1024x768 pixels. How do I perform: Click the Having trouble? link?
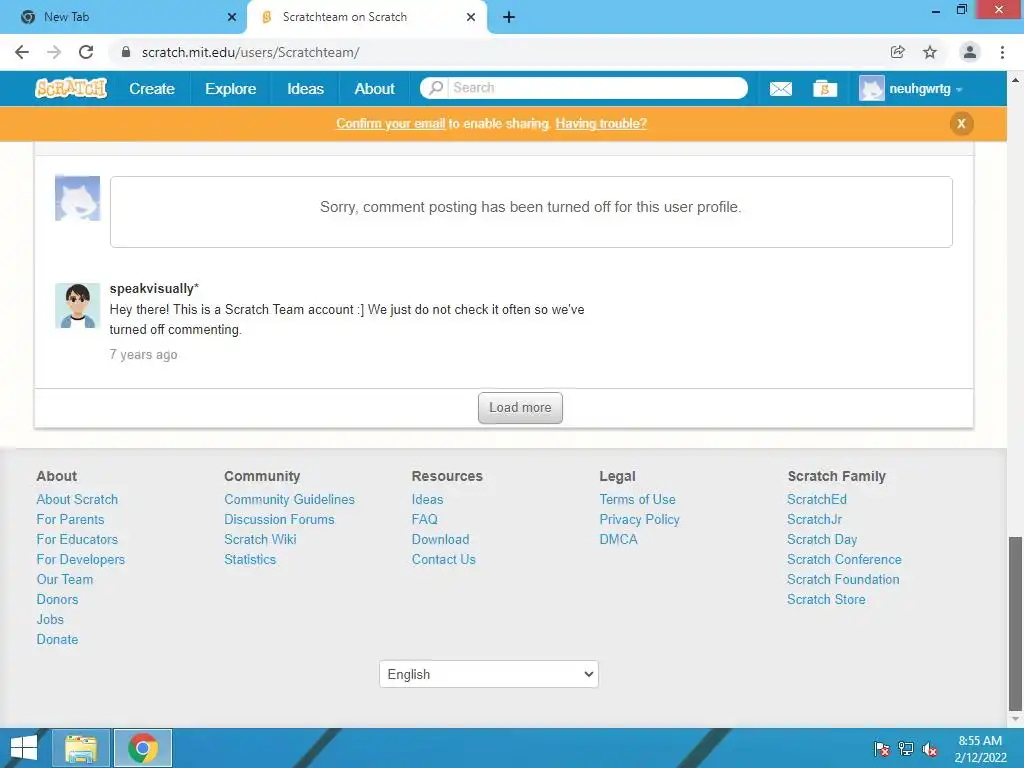click(x=601, y=123)
